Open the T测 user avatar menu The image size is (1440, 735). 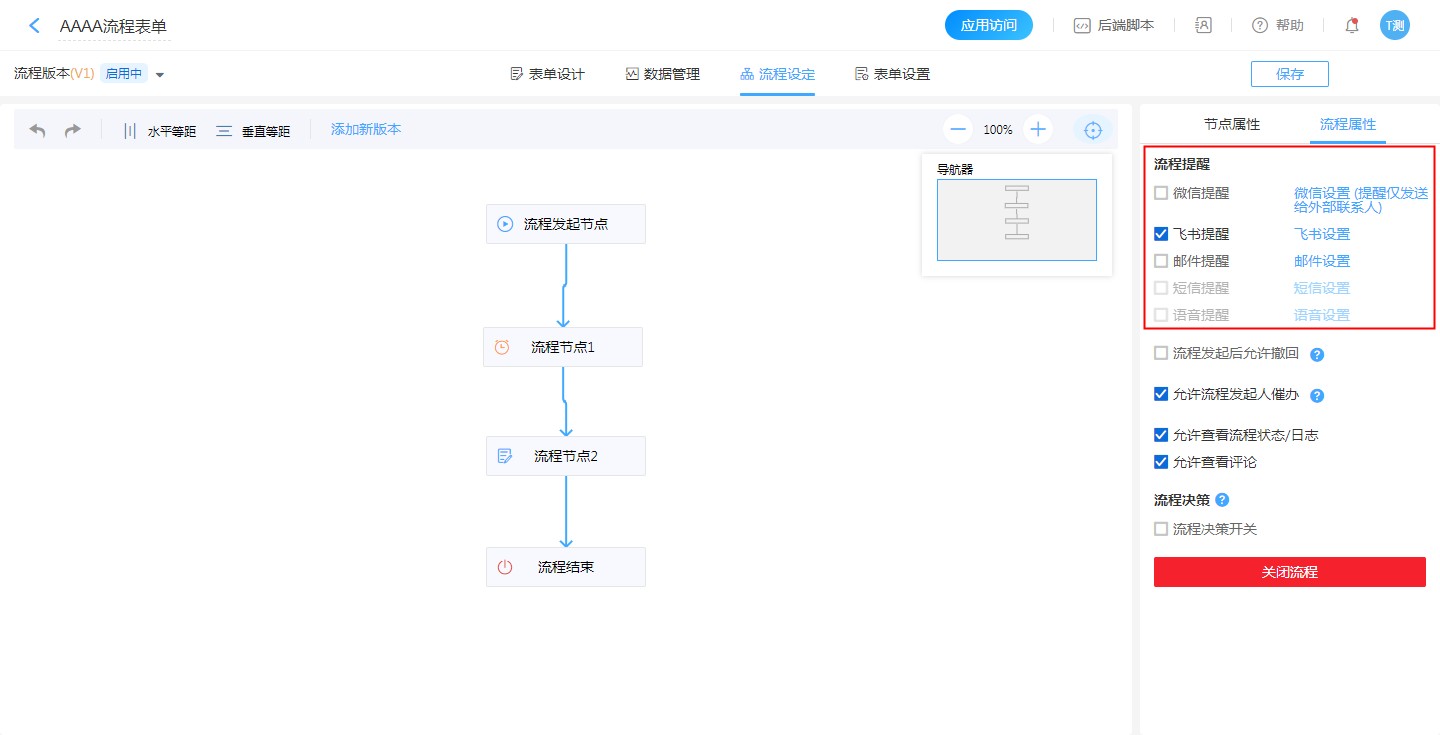pos(1394,26)
